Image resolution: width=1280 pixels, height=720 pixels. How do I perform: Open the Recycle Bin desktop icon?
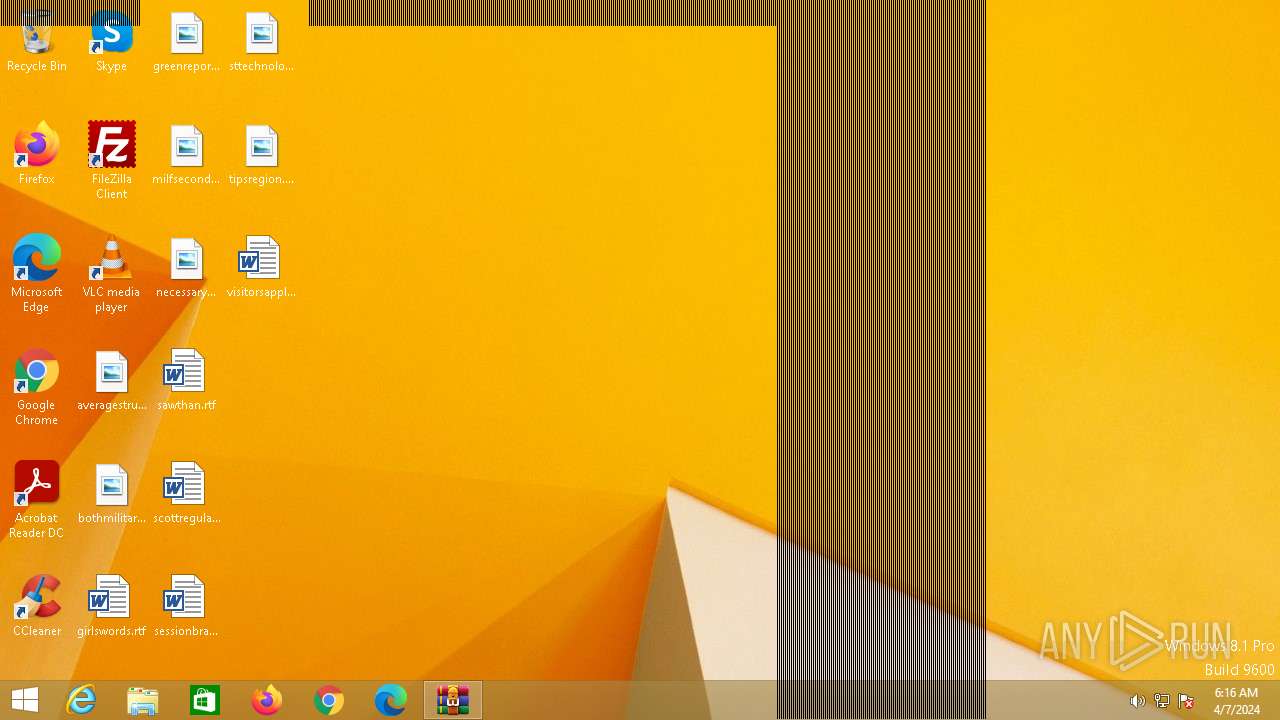[37, 40]
